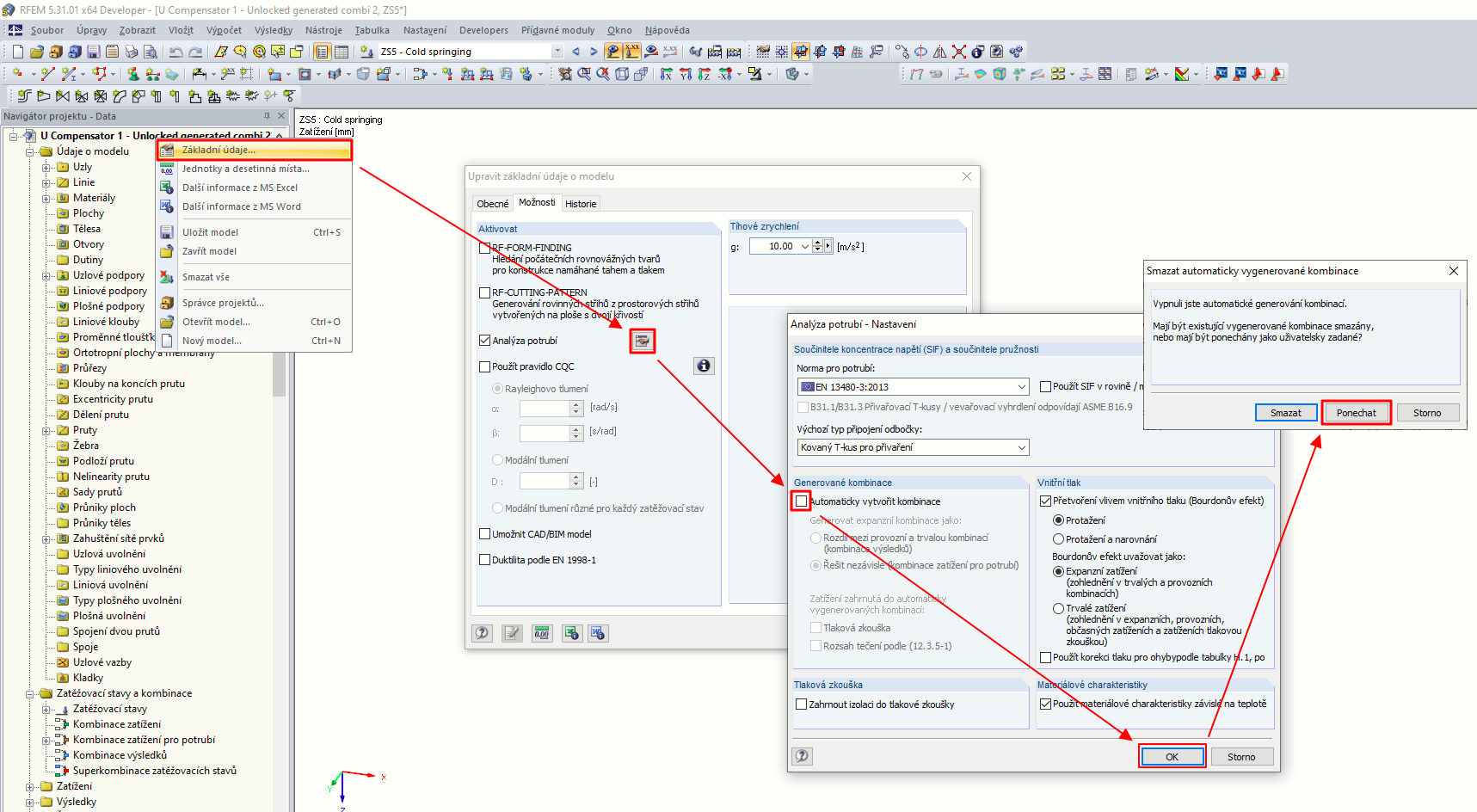The width and height of the screenshot is (1477, 812).
Task: Open the Soubor menu
Action: click(x=47, y=30)
